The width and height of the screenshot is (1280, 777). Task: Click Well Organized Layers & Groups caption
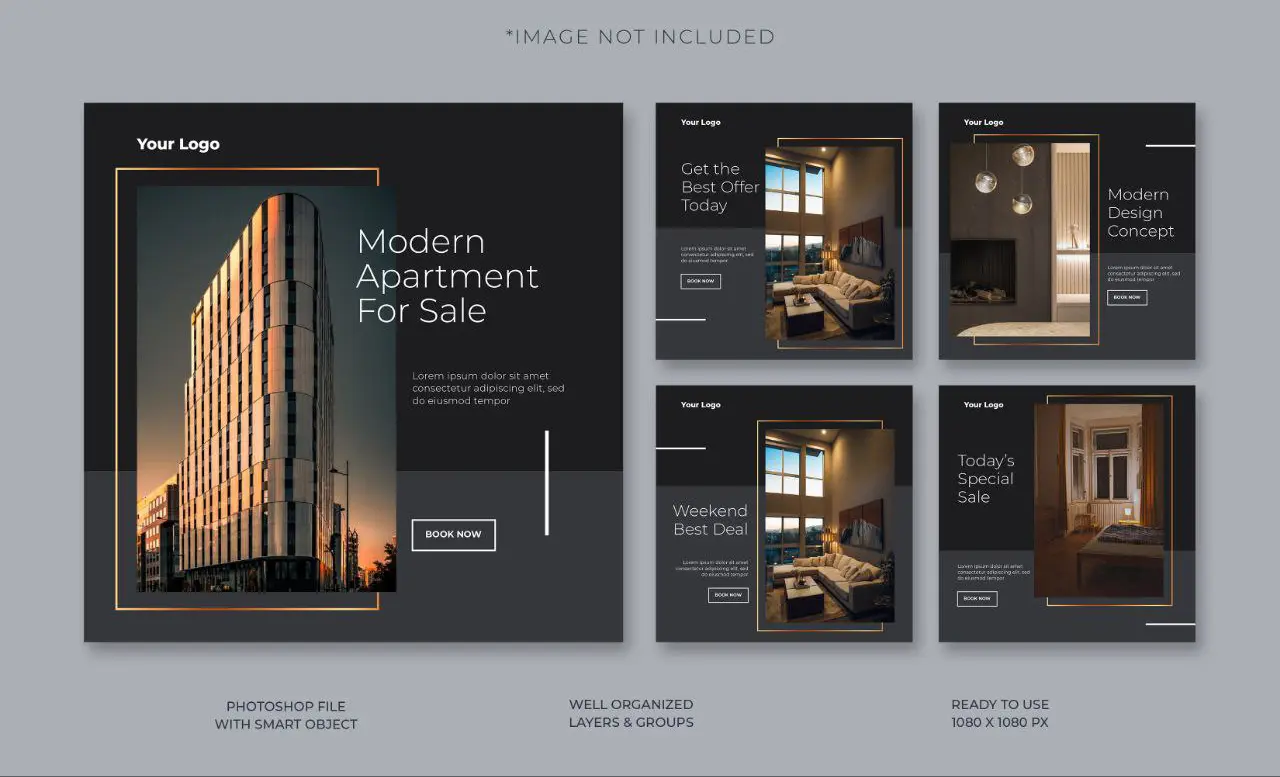pos(631,713)
